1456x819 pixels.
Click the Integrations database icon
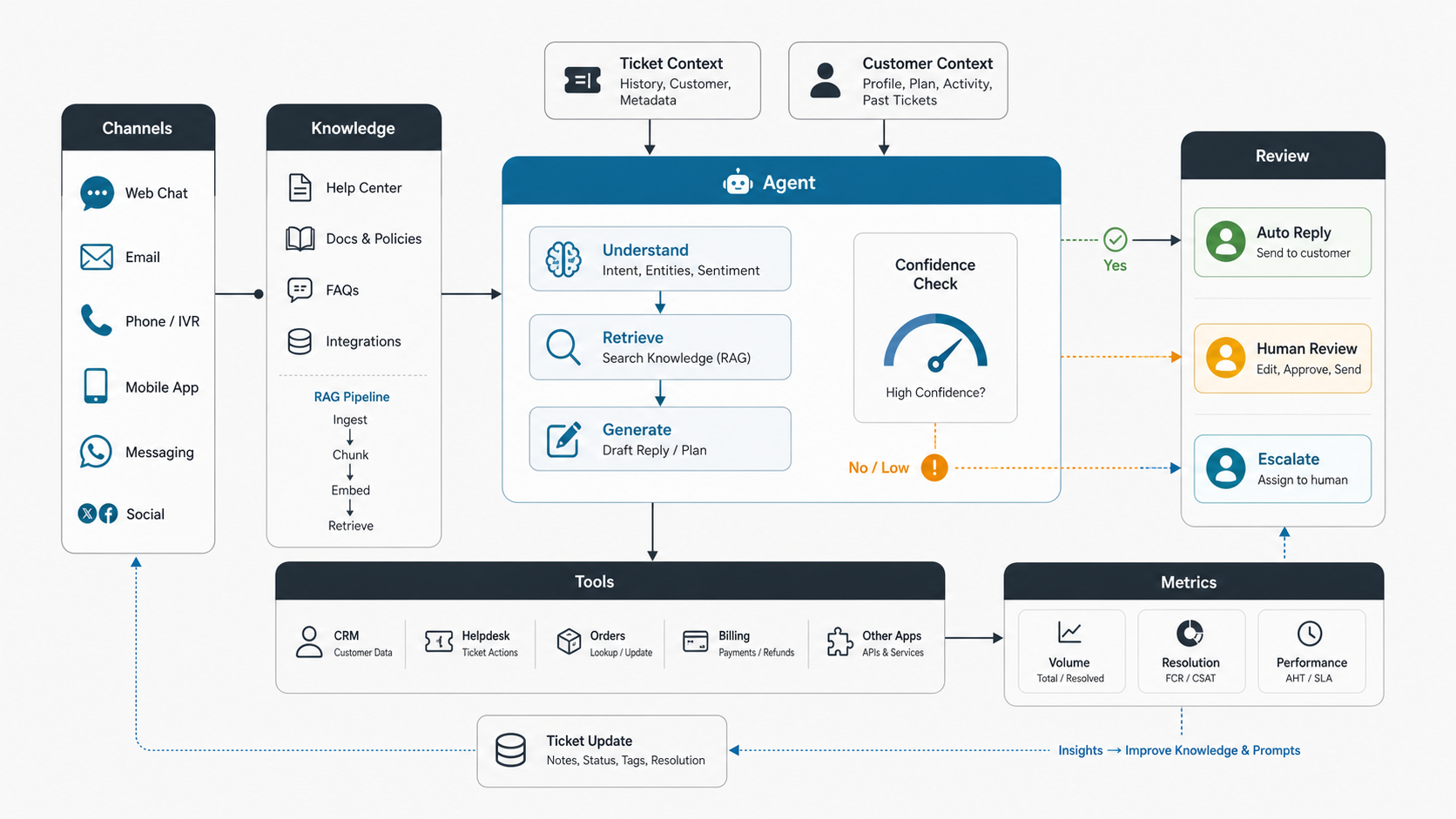pyautogui.click(x=300, y=341)
